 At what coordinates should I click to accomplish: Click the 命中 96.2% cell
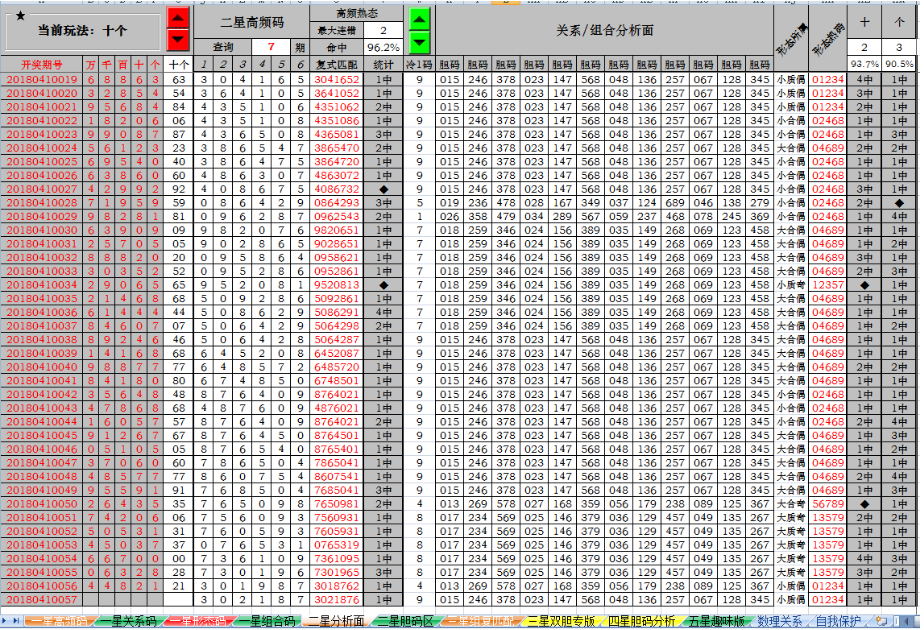coord(383,47)
